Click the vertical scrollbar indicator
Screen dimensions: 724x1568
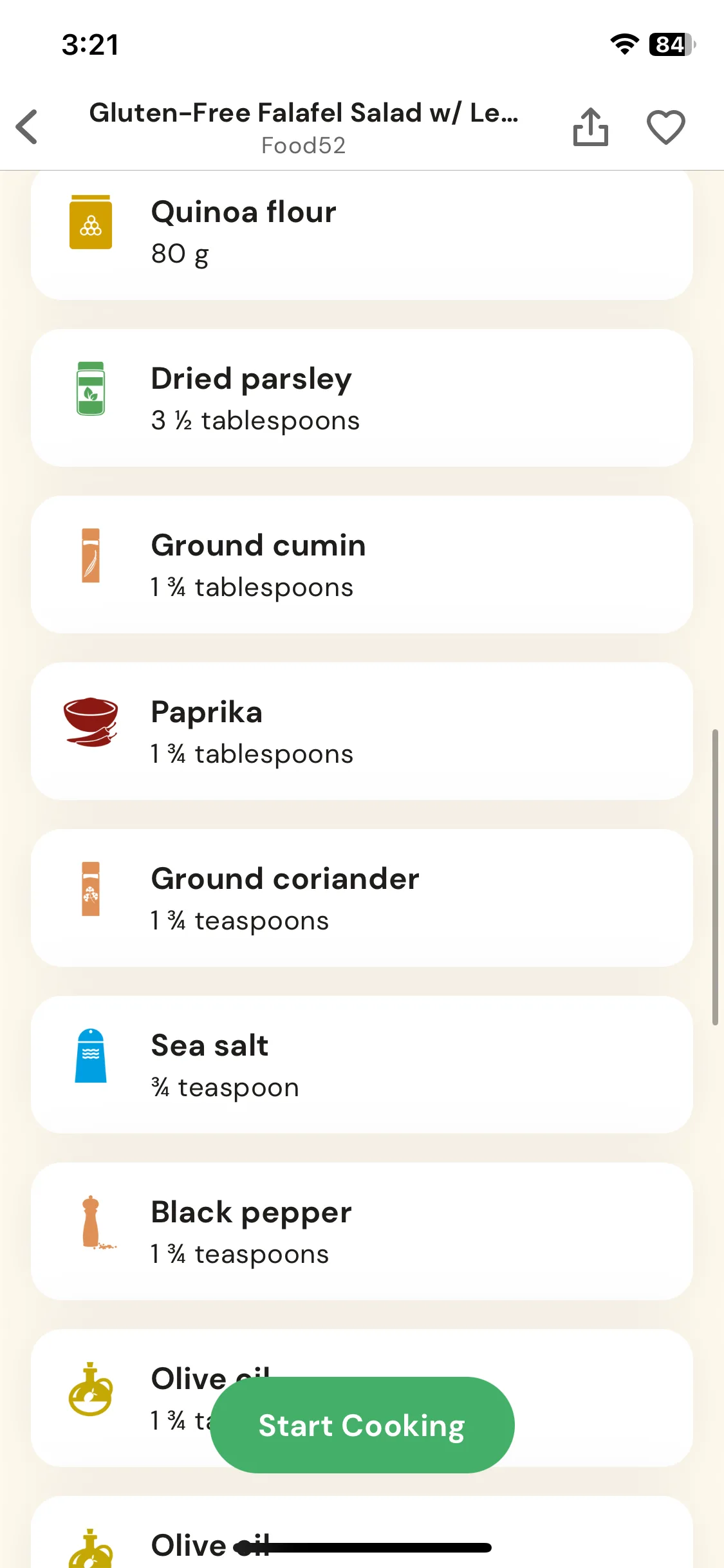click(715, 877)
